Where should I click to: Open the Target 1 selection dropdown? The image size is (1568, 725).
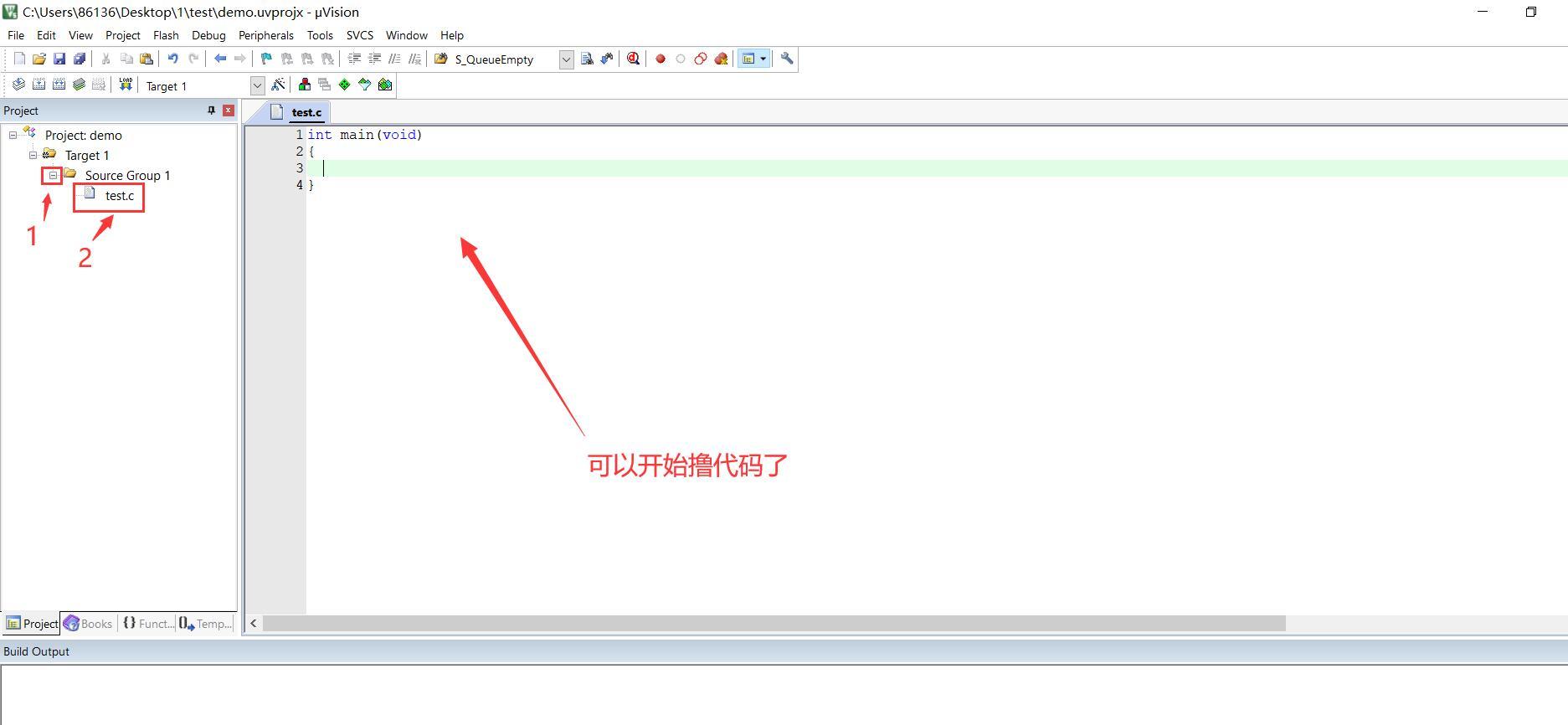tap(257, 85)
